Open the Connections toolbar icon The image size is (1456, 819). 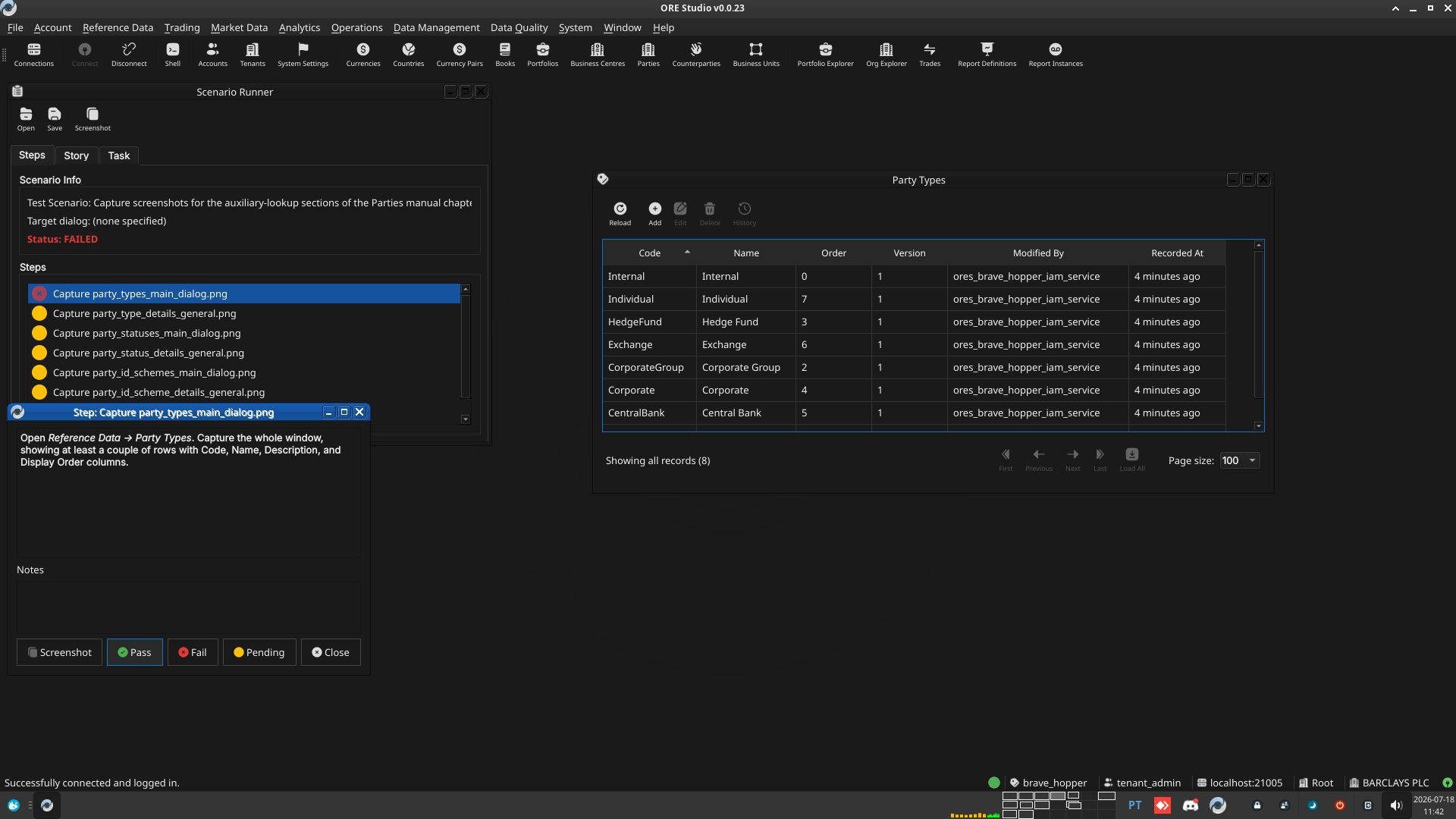pos(33,54)
